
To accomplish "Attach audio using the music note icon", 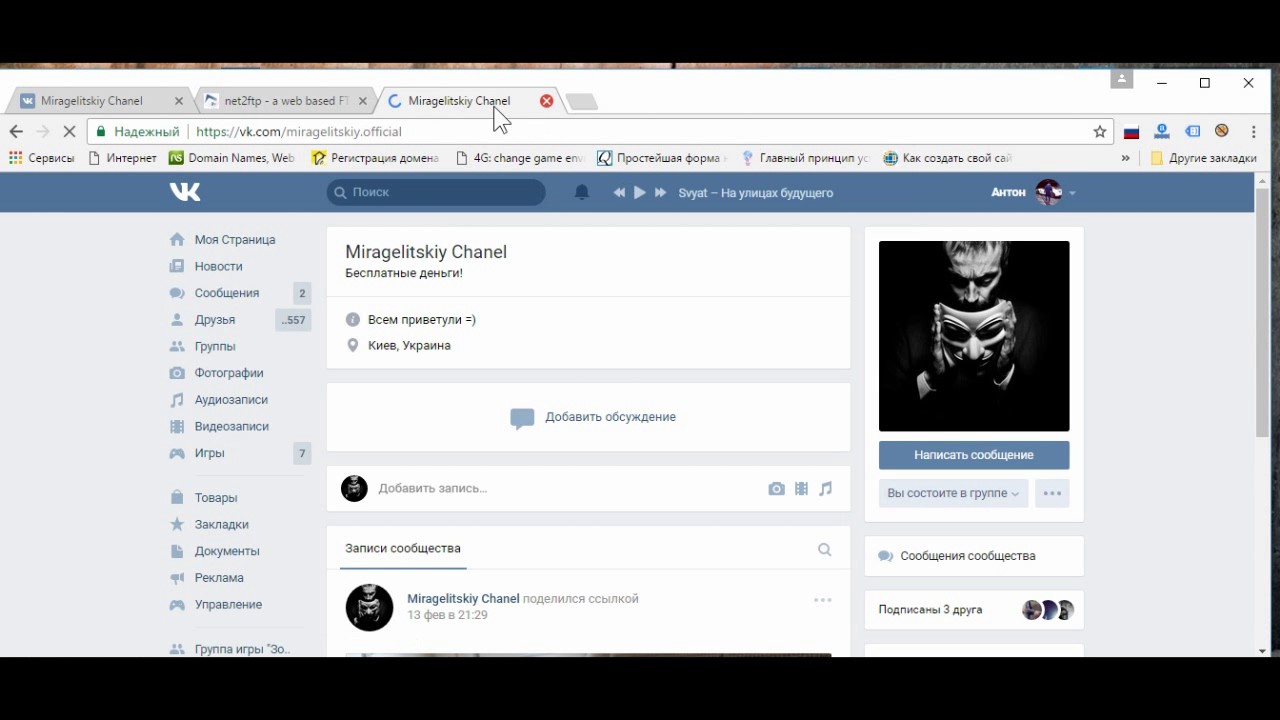I will pos(826,489).
